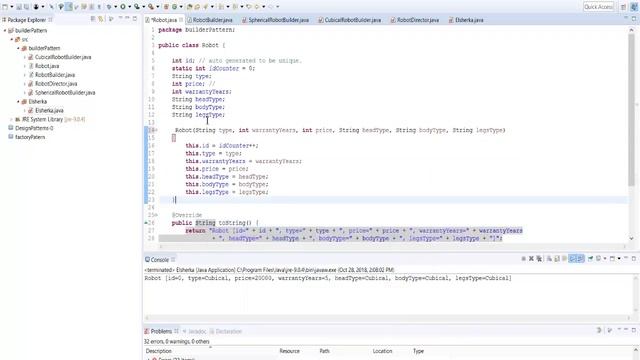Switch to RobotBuilder.java editor tab
Viewport: 640px width, 360px height.
click(213, 20)
